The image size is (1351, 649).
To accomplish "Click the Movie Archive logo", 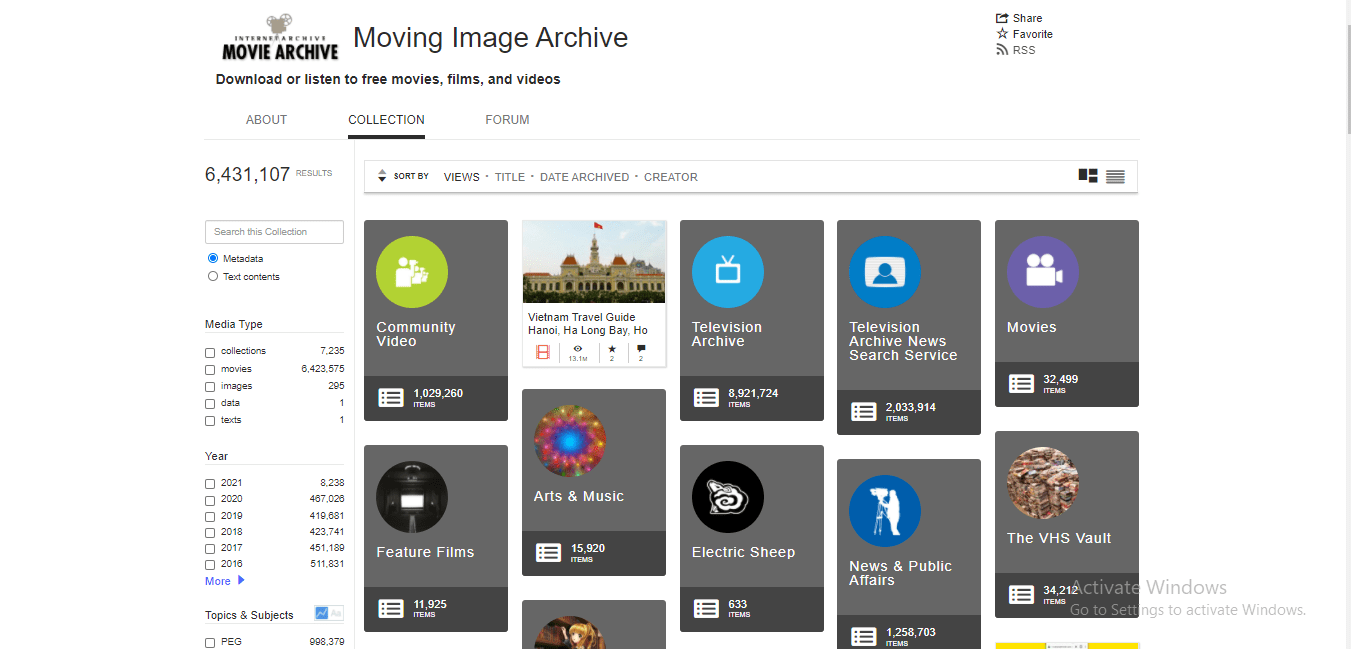I will point(280,38).
